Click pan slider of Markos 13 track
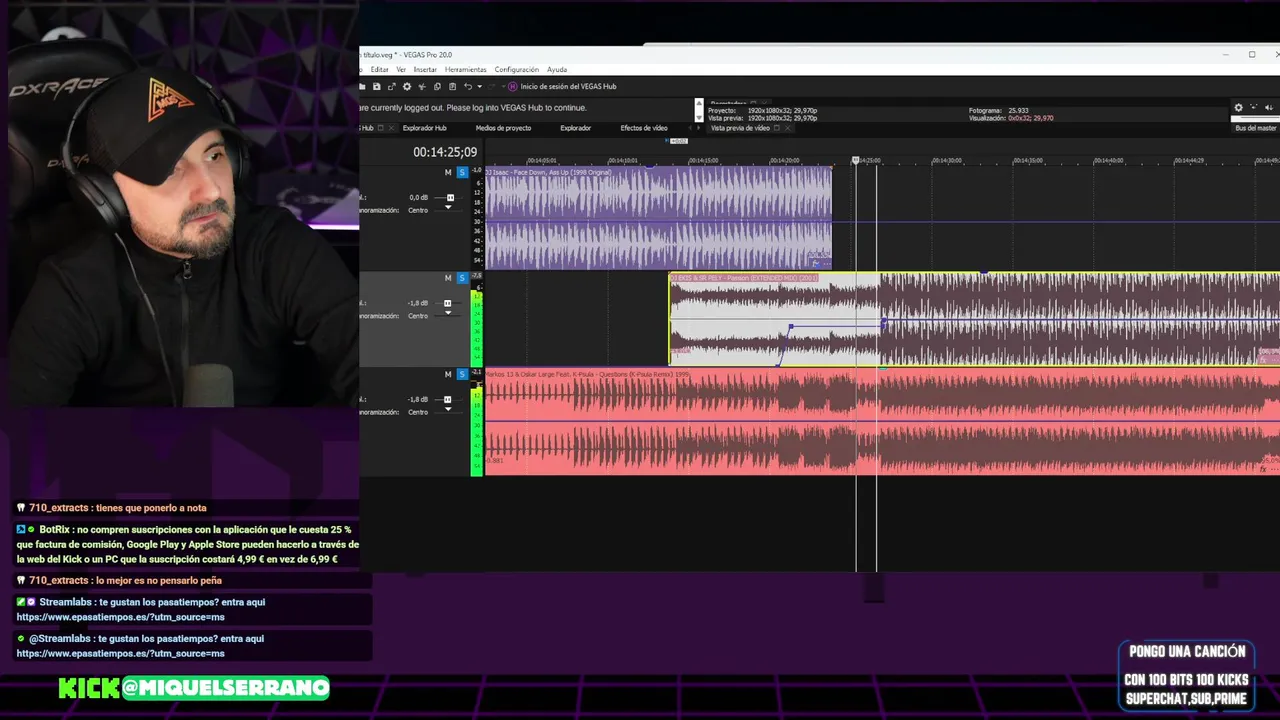The image size is (1280, 720). tap(448, 411)
